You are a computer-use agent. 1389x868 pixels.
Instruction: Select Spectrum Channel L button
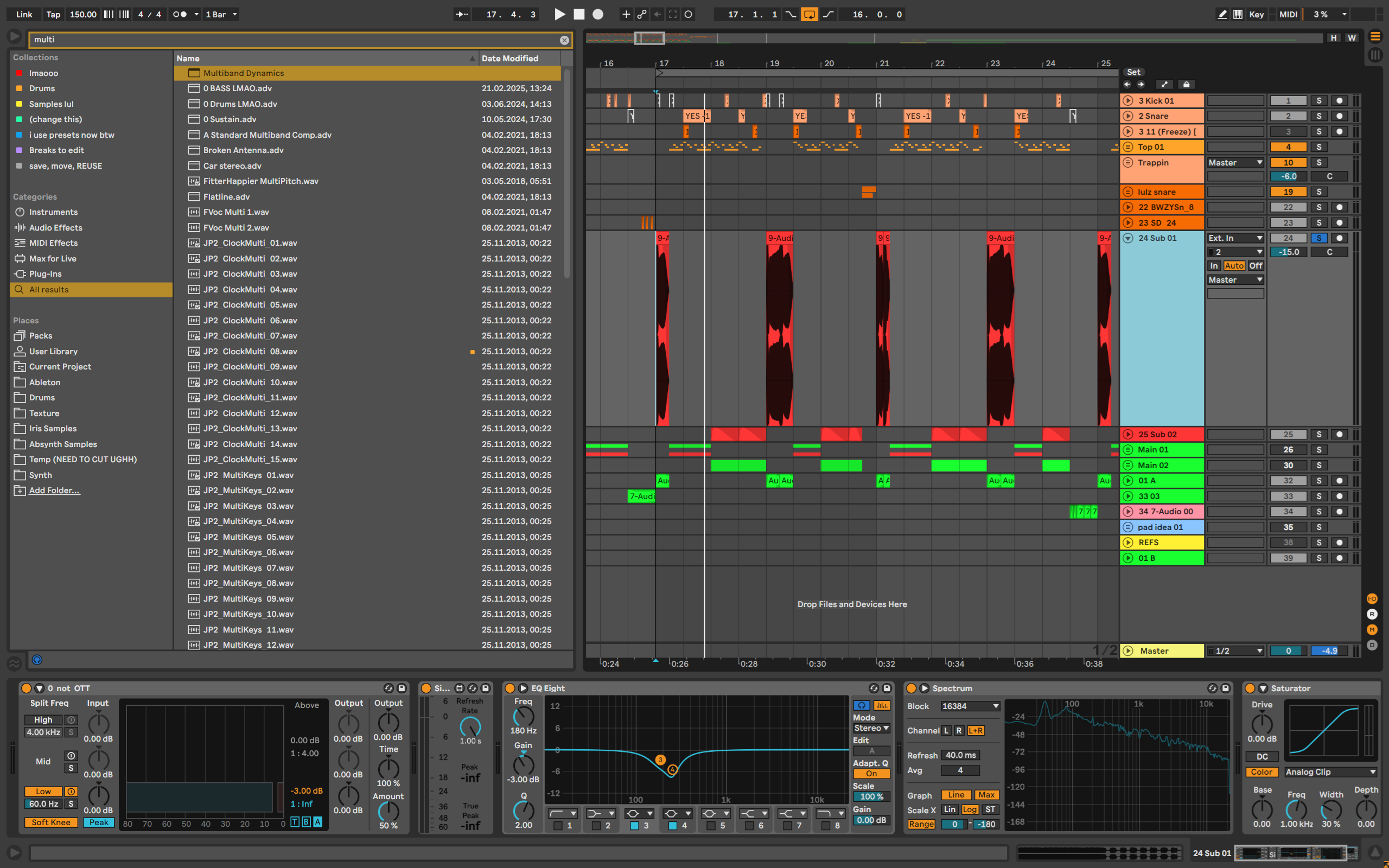[946, 731]
